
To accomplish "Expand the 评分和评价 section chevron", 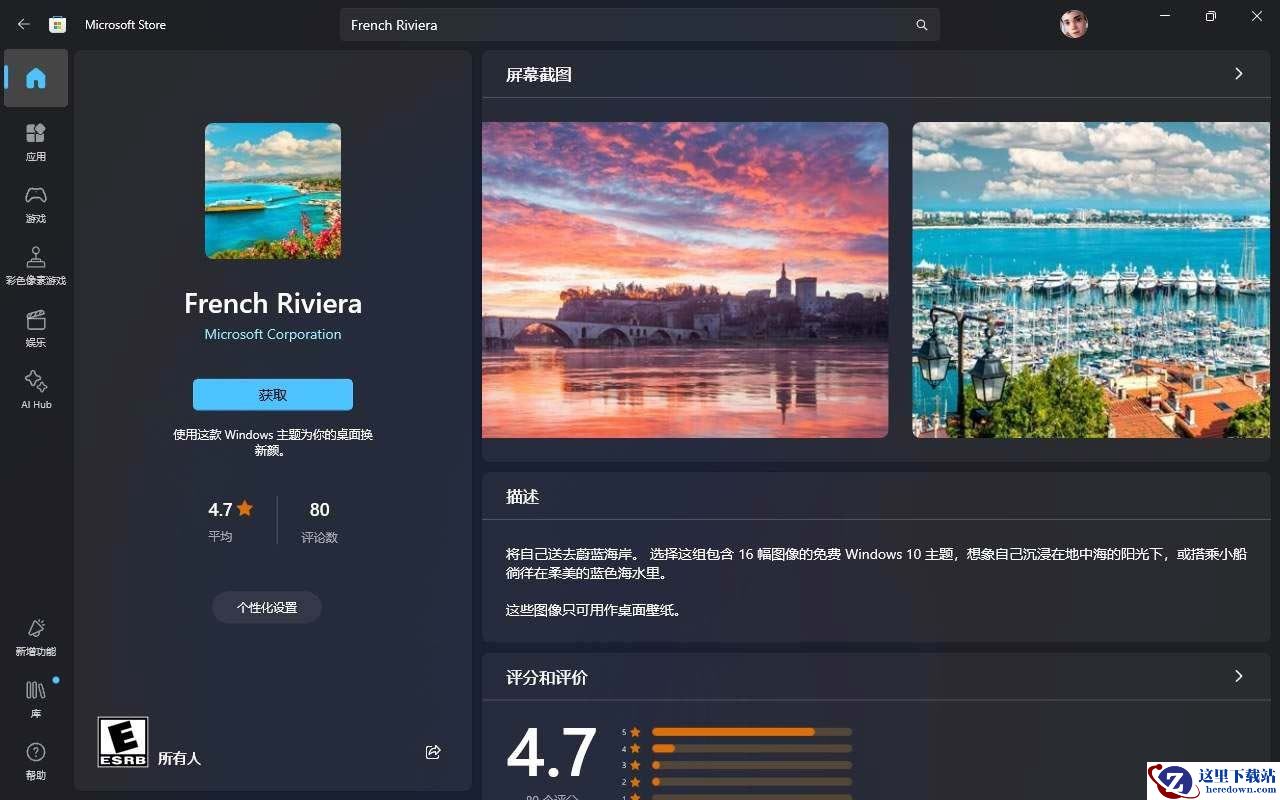I will click(x=1239, y=677).
